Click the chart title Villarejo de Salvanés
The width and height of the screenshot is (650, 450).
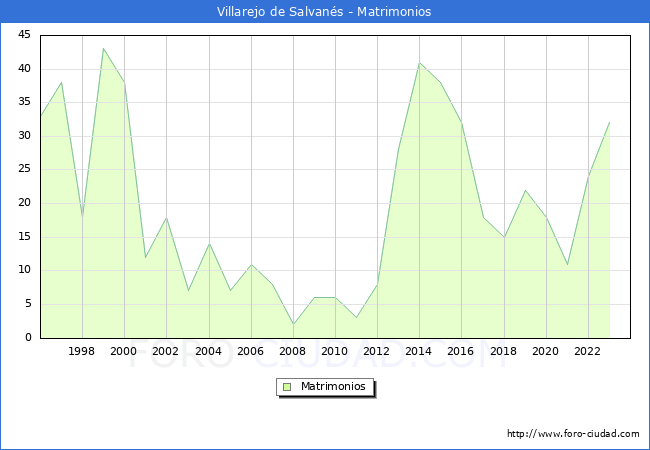click(x=324, y=12)
